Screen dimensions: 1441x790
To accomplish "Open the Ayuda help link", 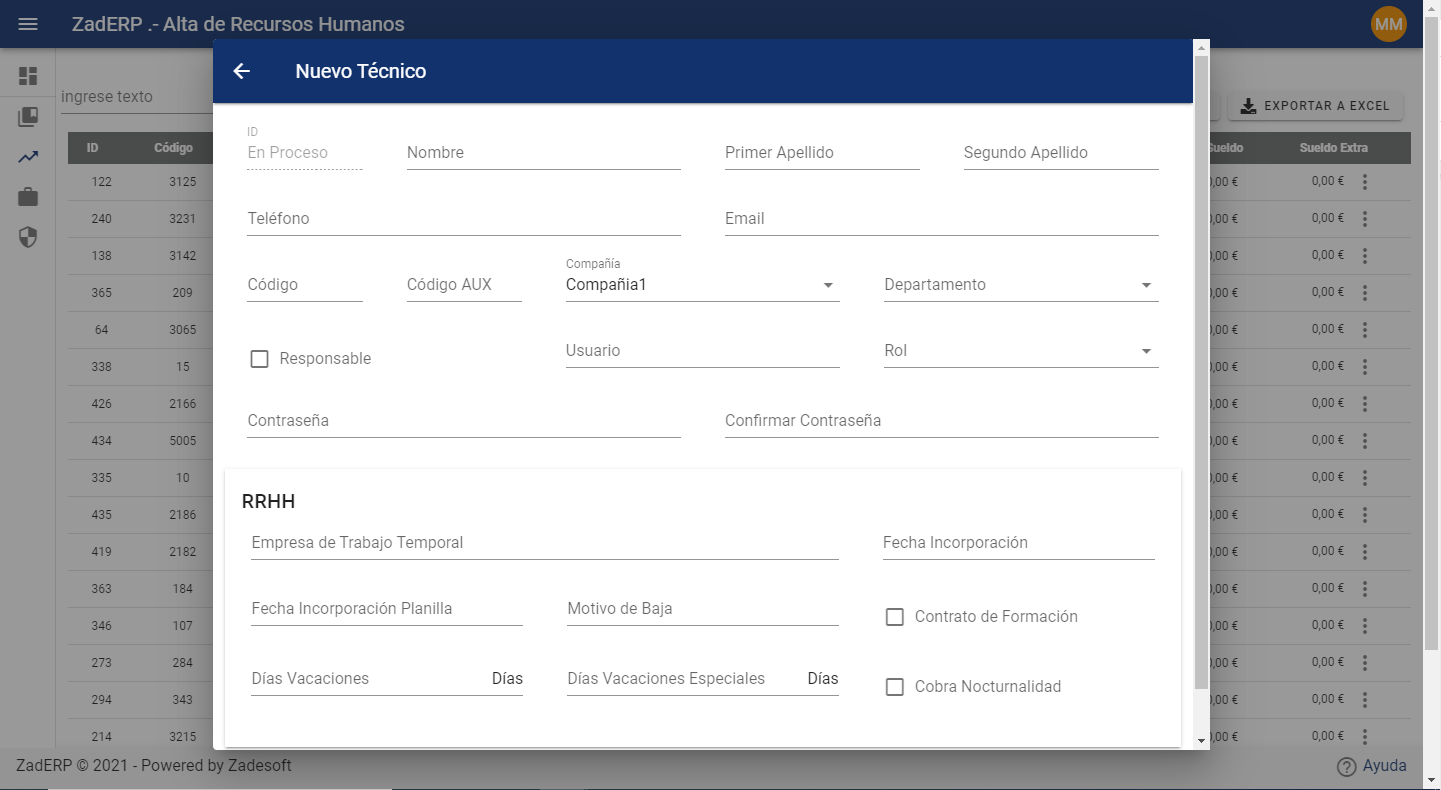I will [x=1384, y=766].
